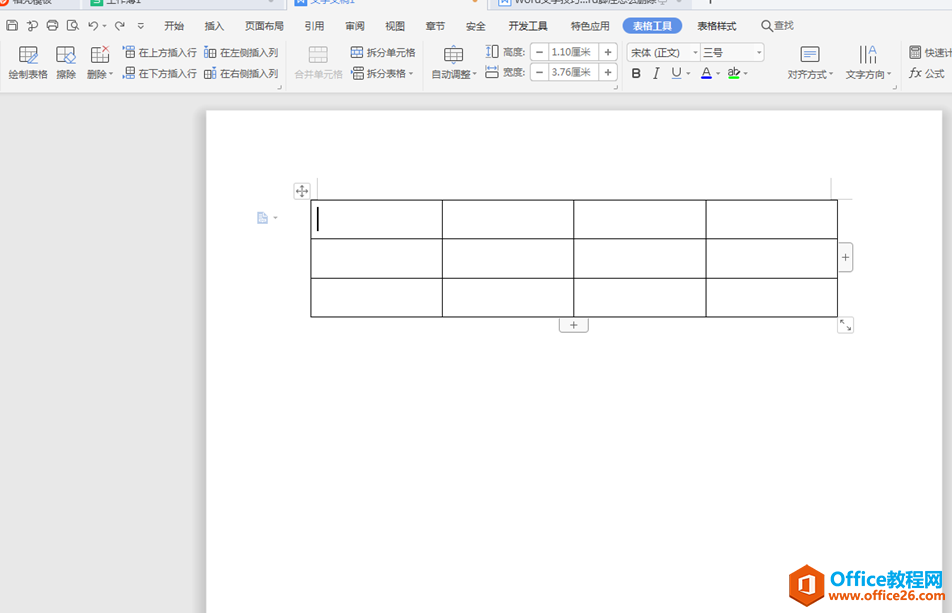
Task: Click the Quick Calculate (快速计算) icon
Action: tap(915, 52)
